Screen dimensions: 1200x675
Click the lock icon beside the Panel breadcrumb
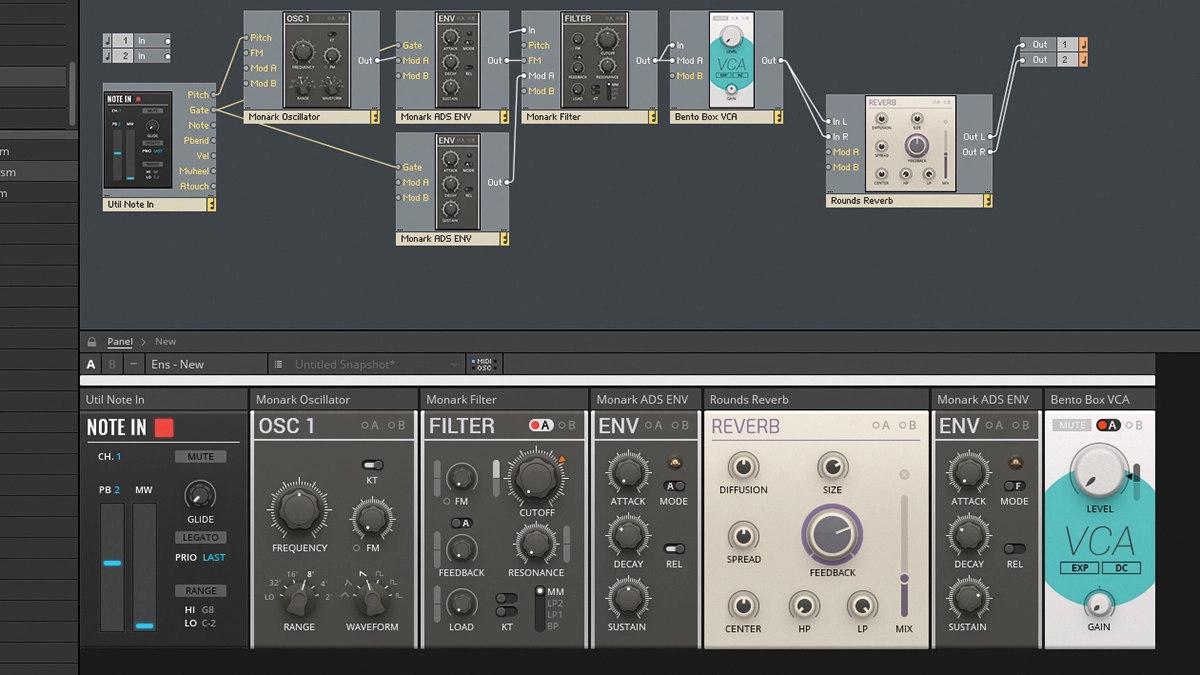92,342
